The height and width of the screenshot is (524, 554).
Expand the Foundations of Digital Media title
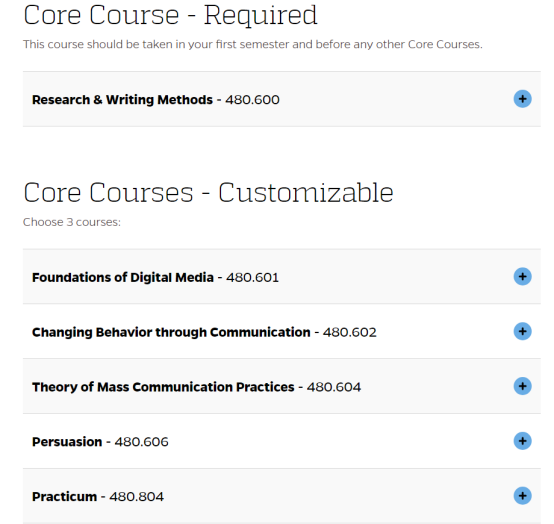pos(123,278)
